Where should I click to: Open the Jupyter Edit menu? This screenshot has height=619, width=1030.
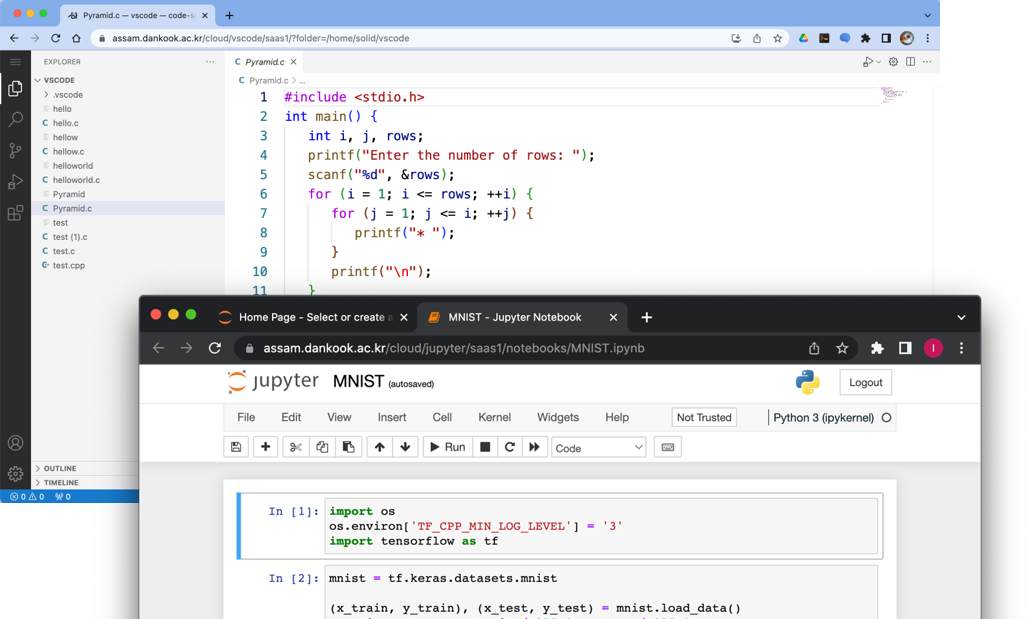(x=291, y=417)
